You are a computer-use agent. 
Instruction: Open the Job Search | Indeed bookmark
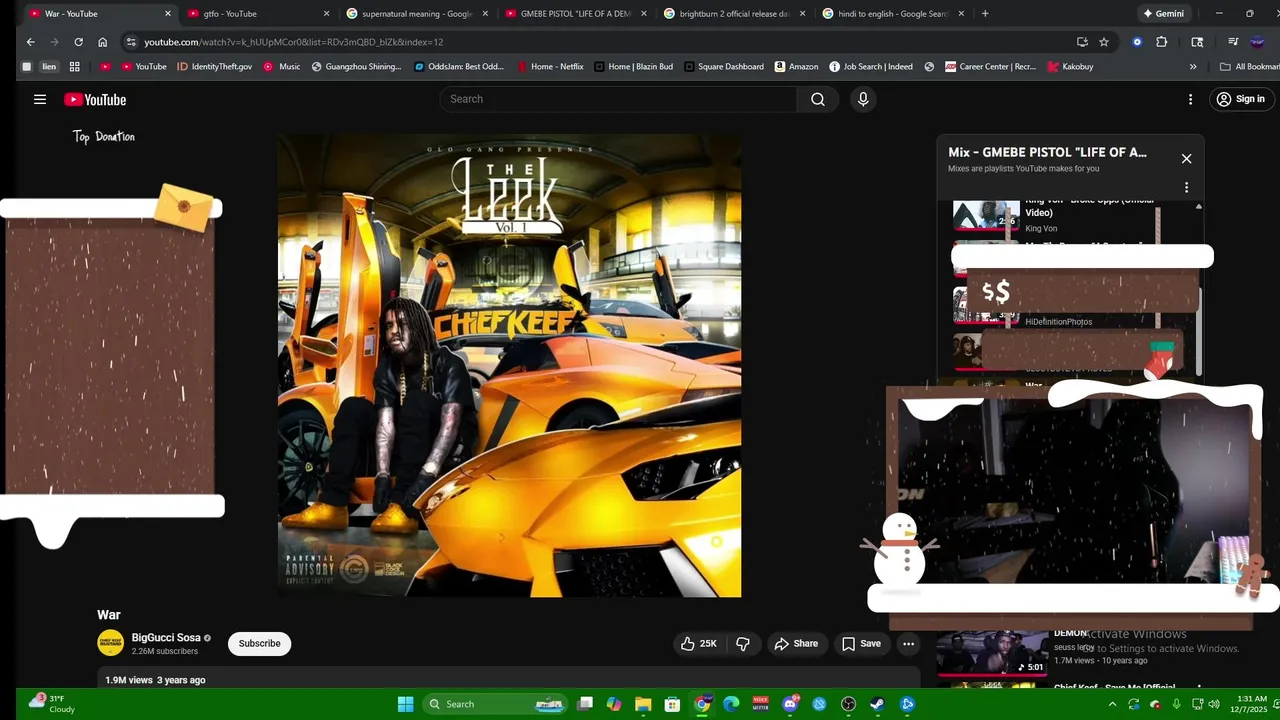[870, 67]
